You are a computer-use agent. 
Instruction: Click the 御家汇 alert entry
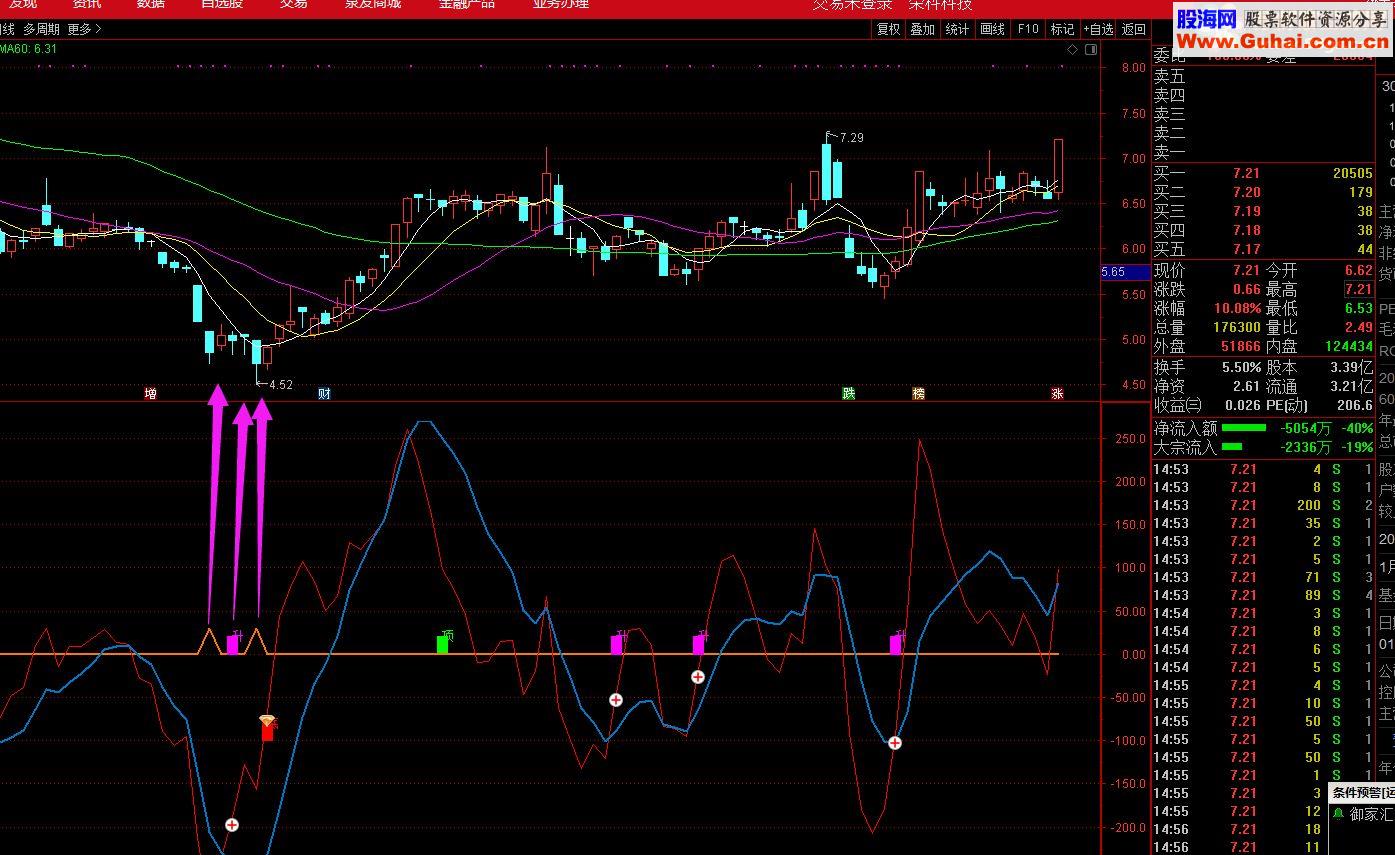click(1371, 814)
